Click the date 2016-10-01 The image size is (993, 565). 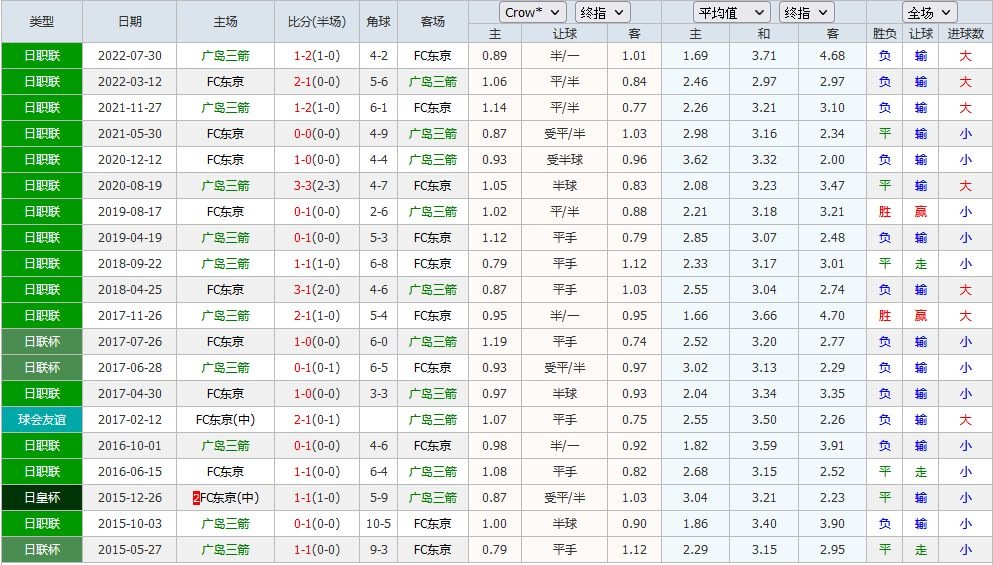tap(130, 445)
